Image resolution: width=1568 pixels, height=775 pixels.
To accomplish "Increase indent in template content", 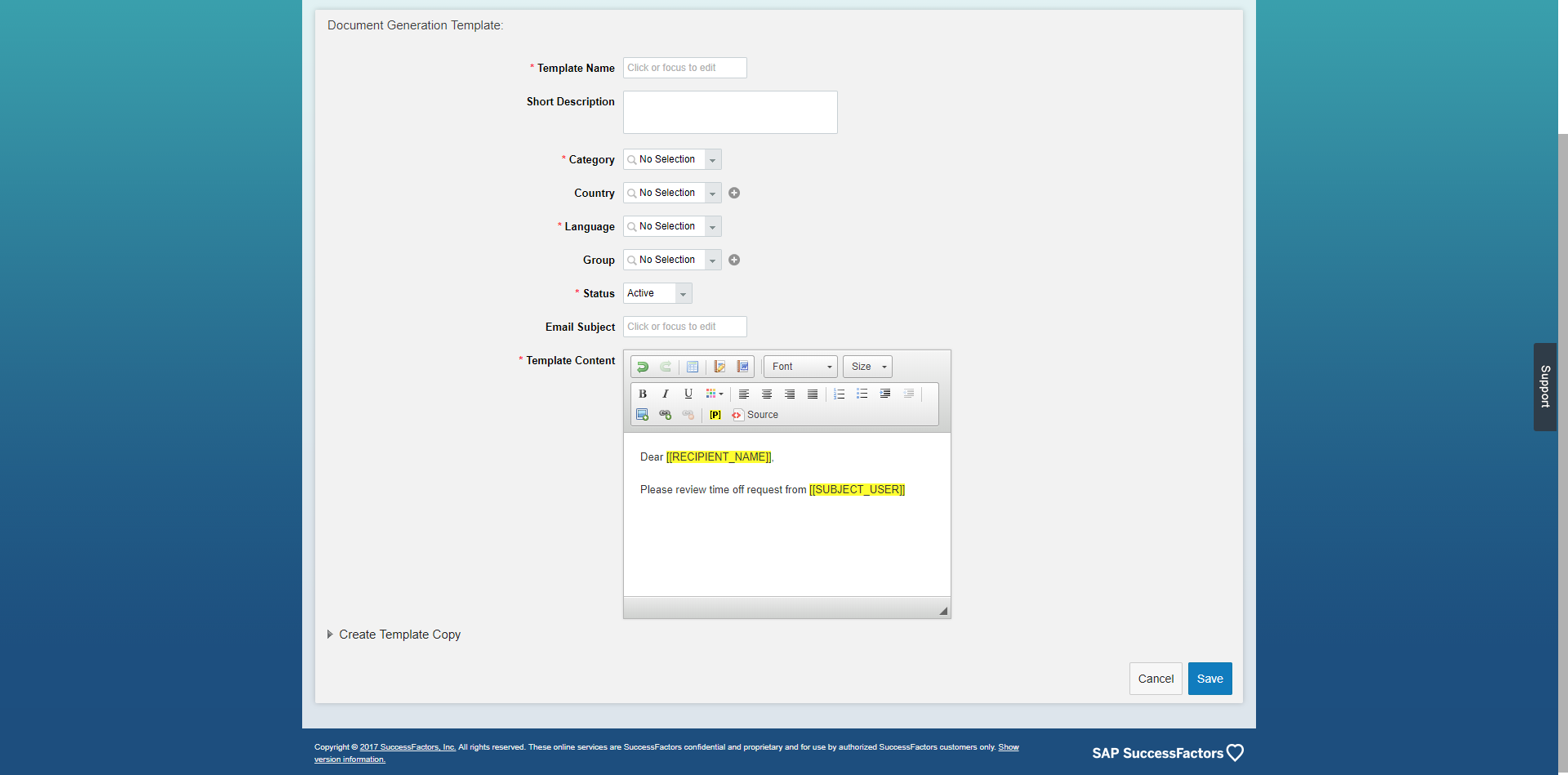I will tap(885, 394).
